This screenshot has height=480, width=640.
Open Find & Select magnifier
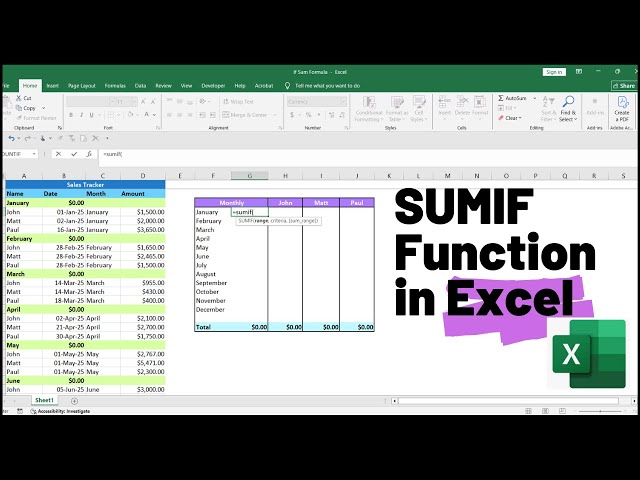(x=568, y=101)
